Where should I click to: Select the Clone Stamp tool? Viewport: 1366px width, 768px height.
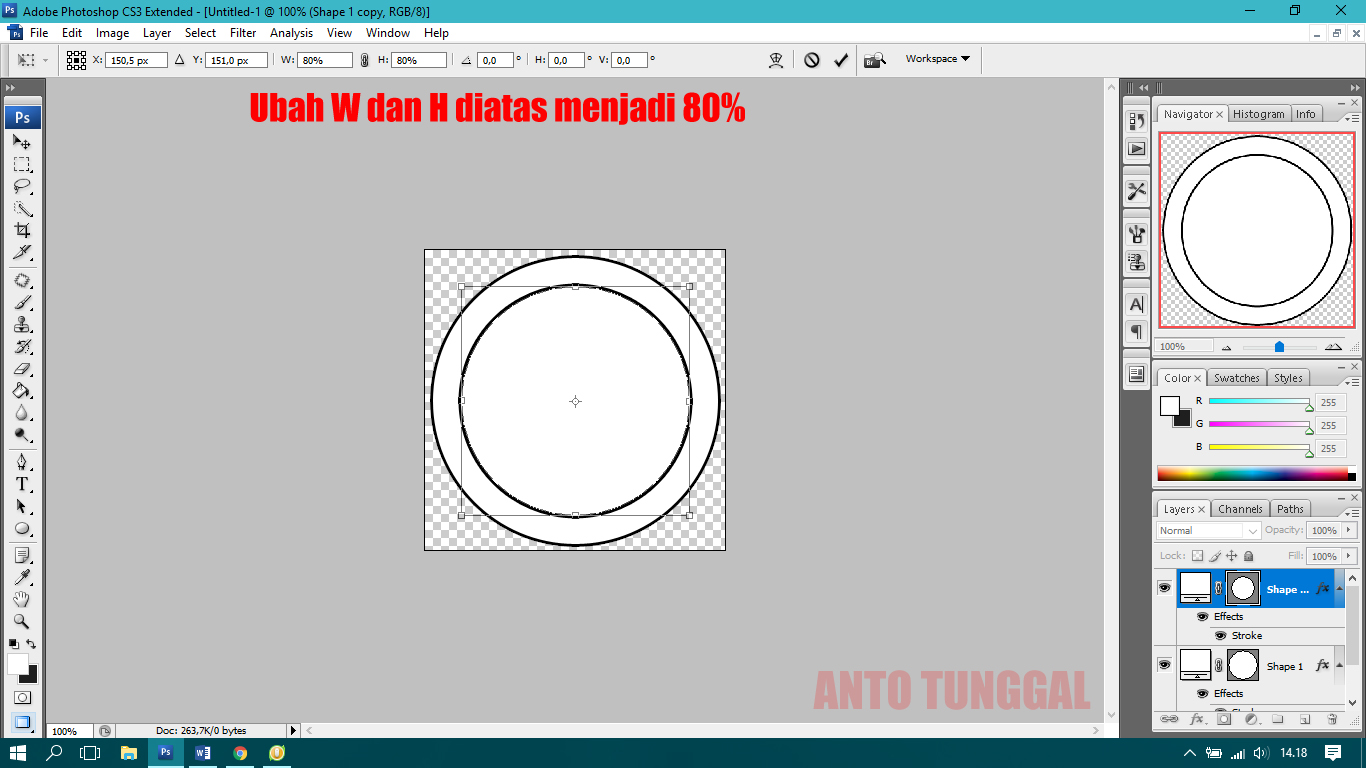(22, 325)
